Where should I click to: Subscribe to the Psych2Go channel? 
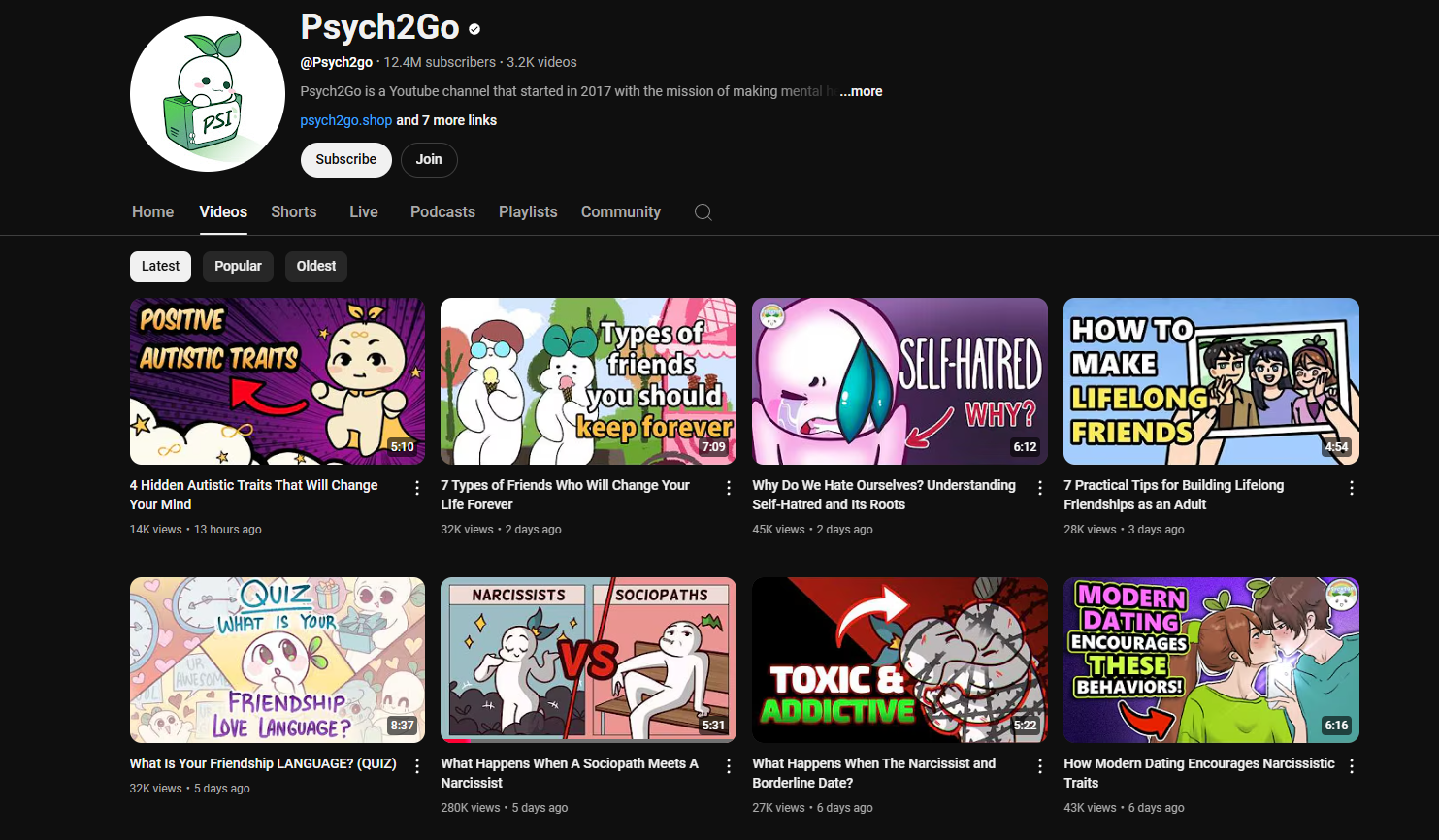[346, 159]
